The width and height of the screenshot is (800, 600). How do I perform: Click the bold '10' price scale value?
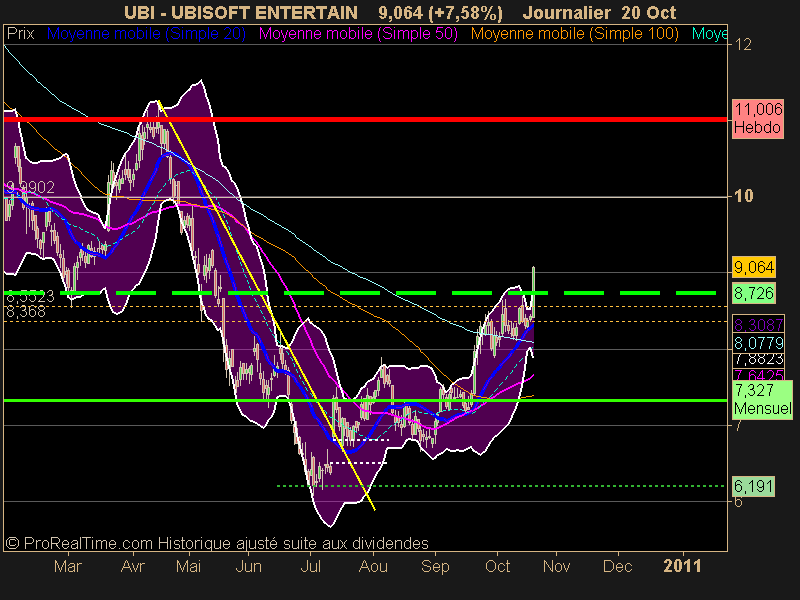[744, 196]
